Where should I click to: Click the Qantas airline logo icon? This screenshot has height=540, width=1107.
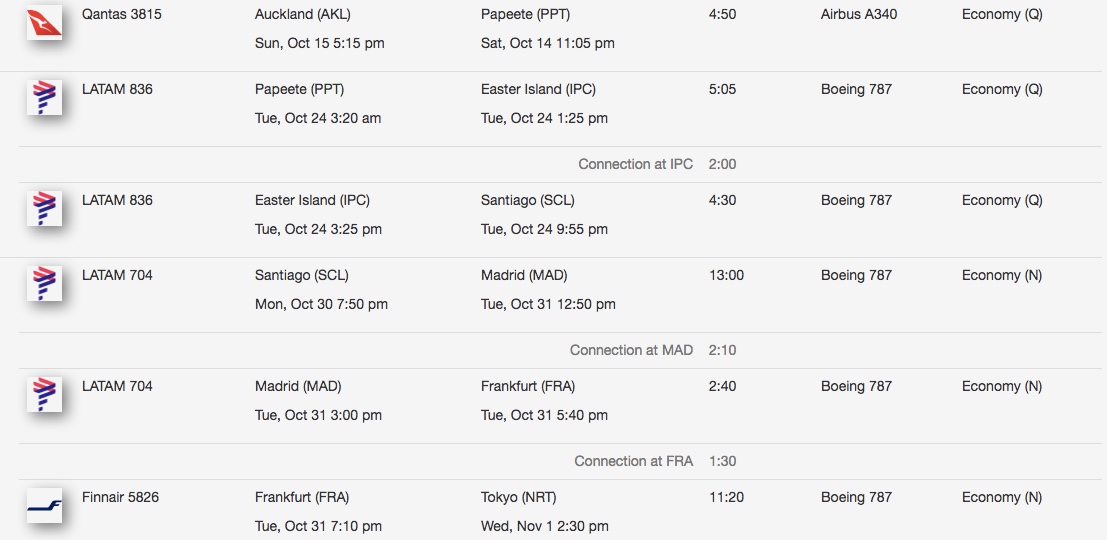click(44, 22)
